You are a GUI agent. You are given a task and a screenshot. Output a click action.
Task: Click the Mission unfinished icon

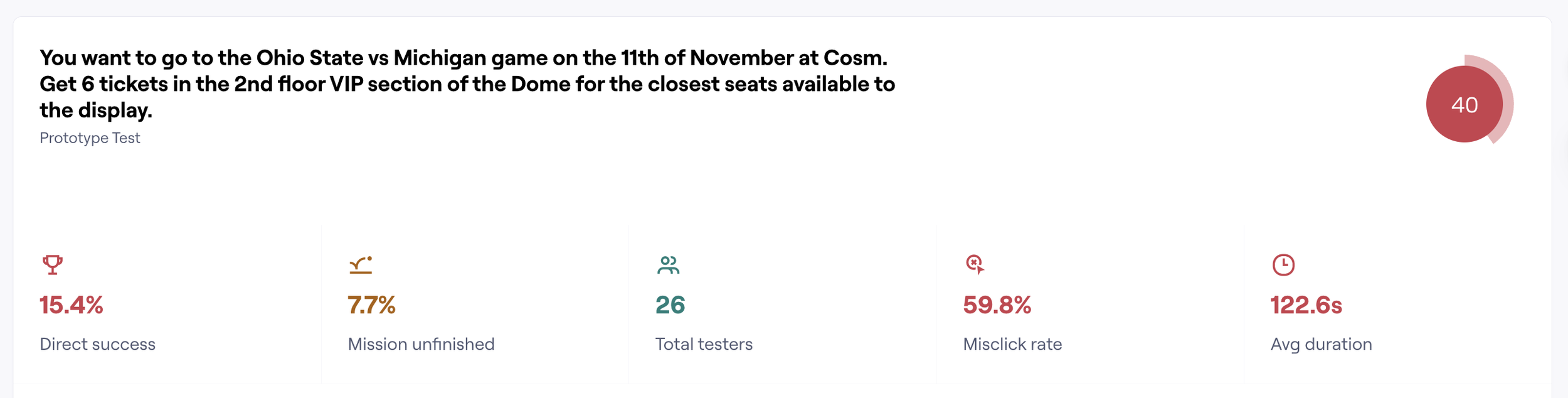[361, 265]
